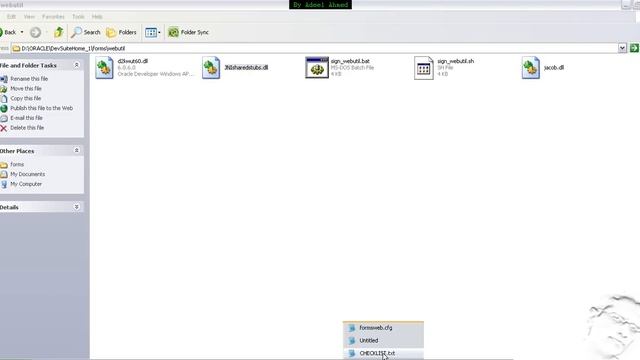Viewport: 640px width, 360px height.
Task: Select the sign_webutil.bat file icon
Action: tap(317, 68)
